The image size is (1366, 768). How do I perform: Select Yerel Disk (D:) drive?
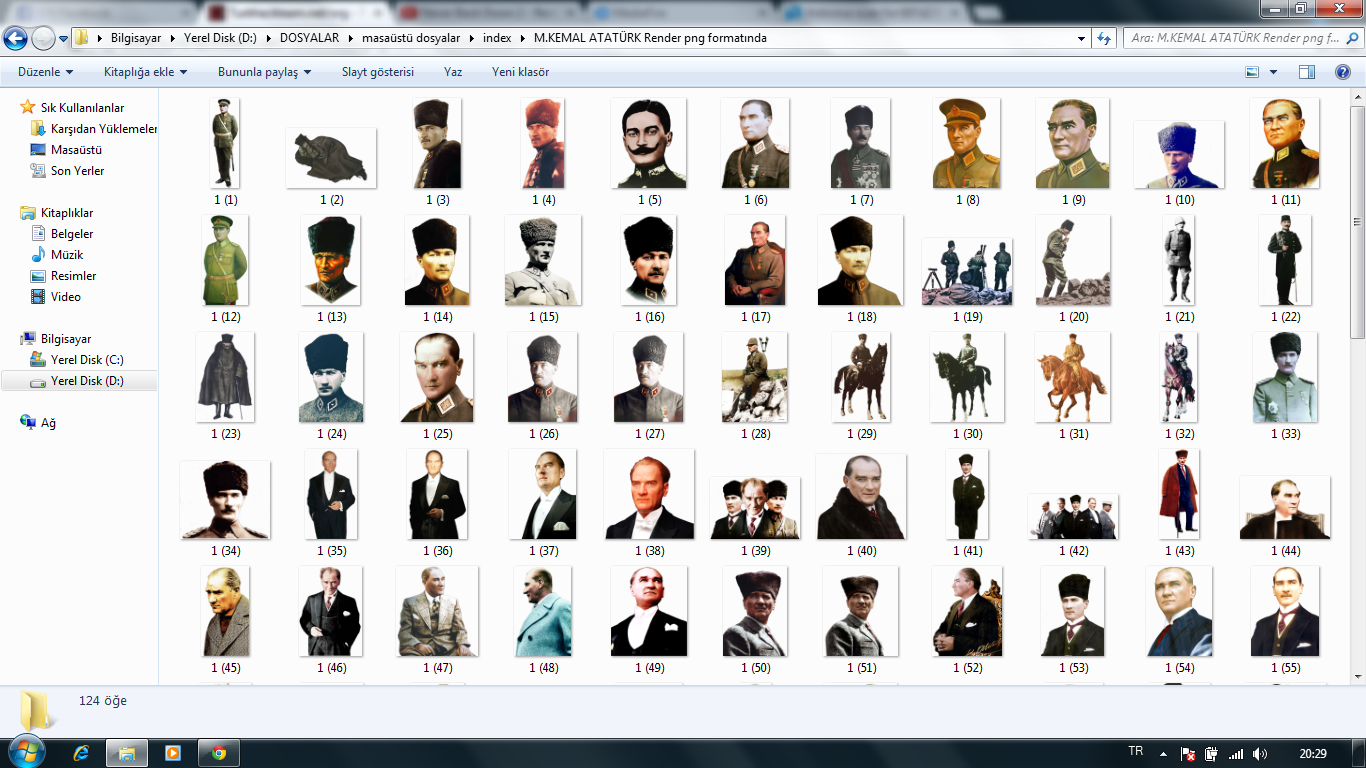(79, 381)
